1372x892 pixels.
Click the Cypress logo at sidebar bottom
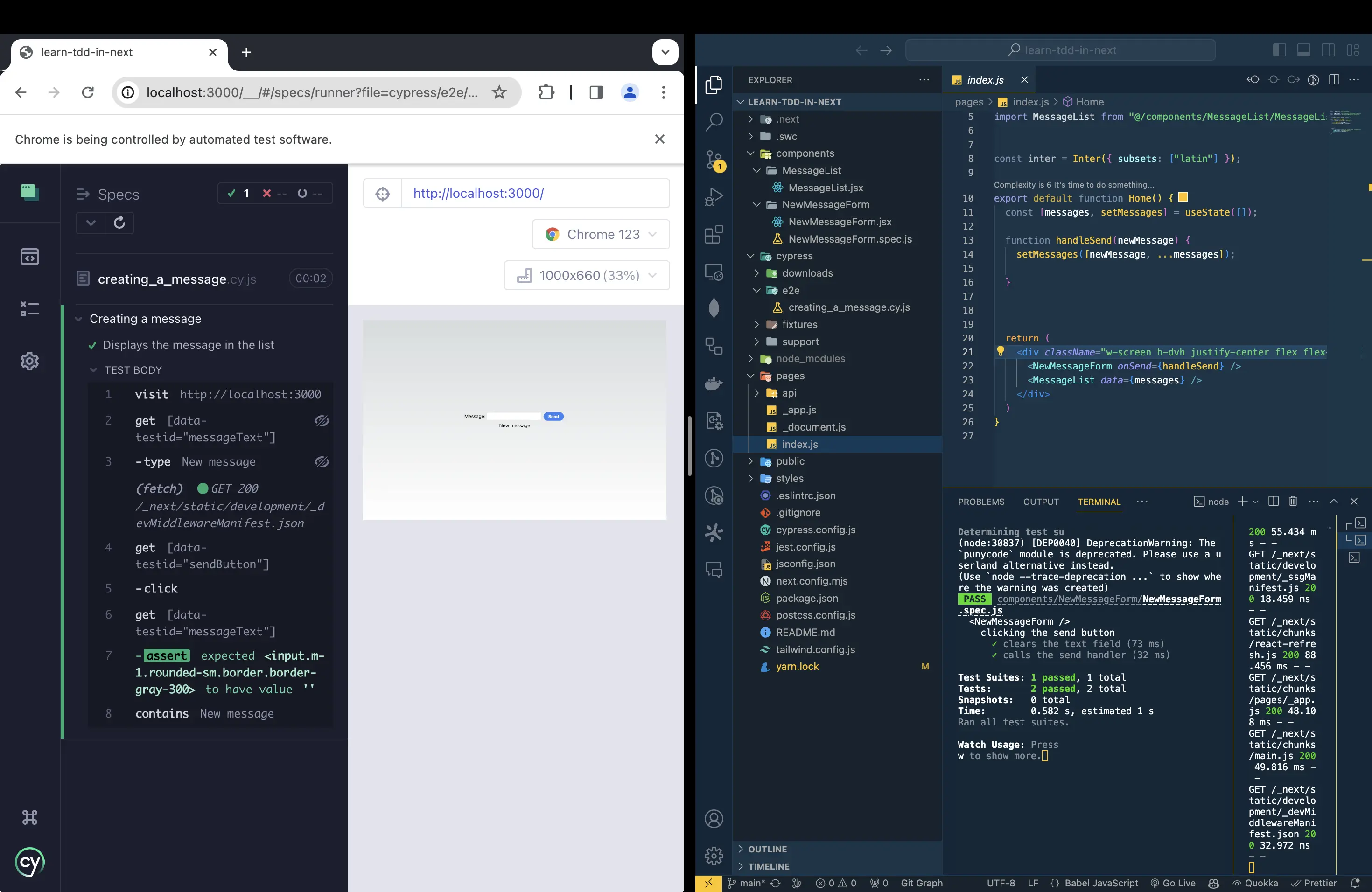[x=29, y=862]
